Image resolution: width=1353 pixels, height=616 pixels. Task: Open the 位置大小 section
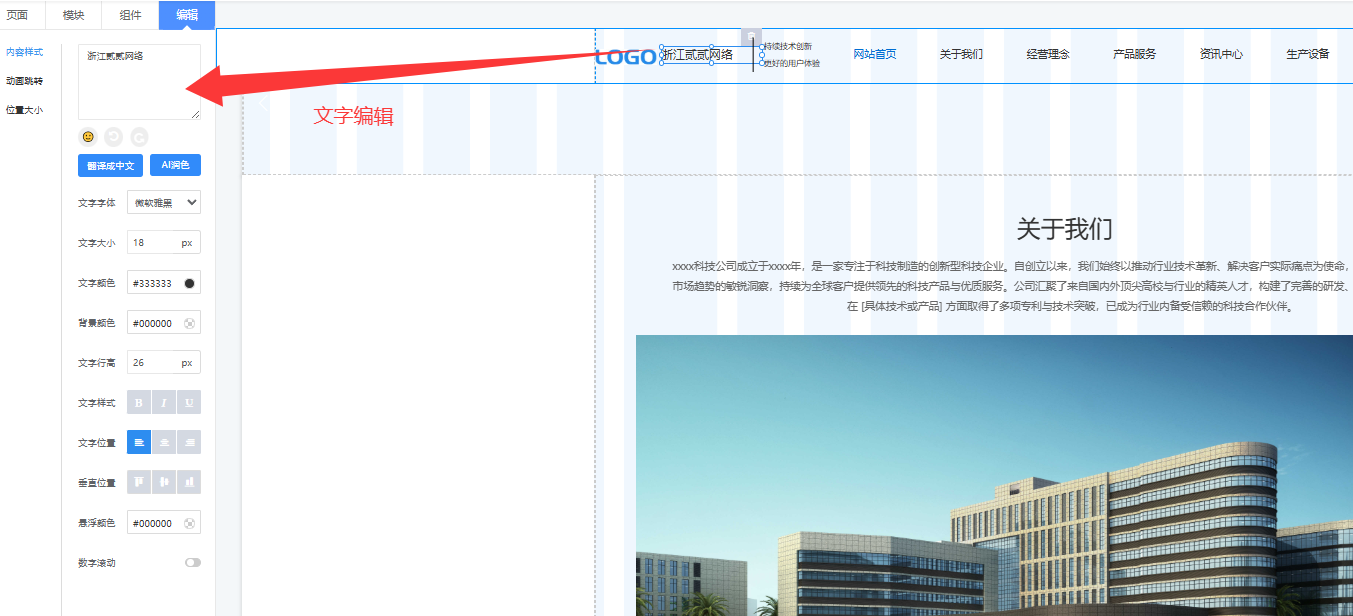tap(25, 111)
